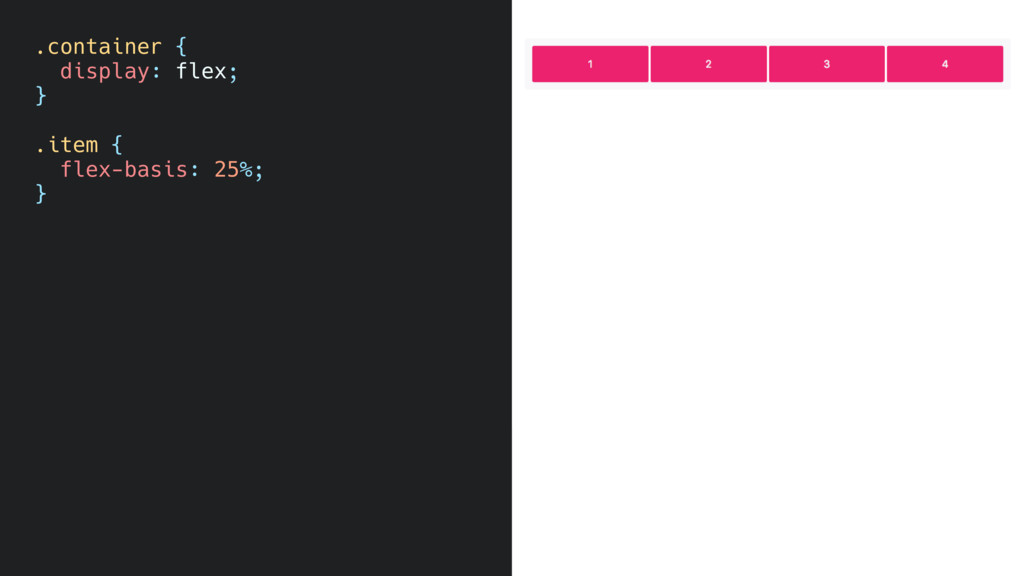Click the .item selector in the code
Screen dimensions: 1024x576
click(67, 144)
